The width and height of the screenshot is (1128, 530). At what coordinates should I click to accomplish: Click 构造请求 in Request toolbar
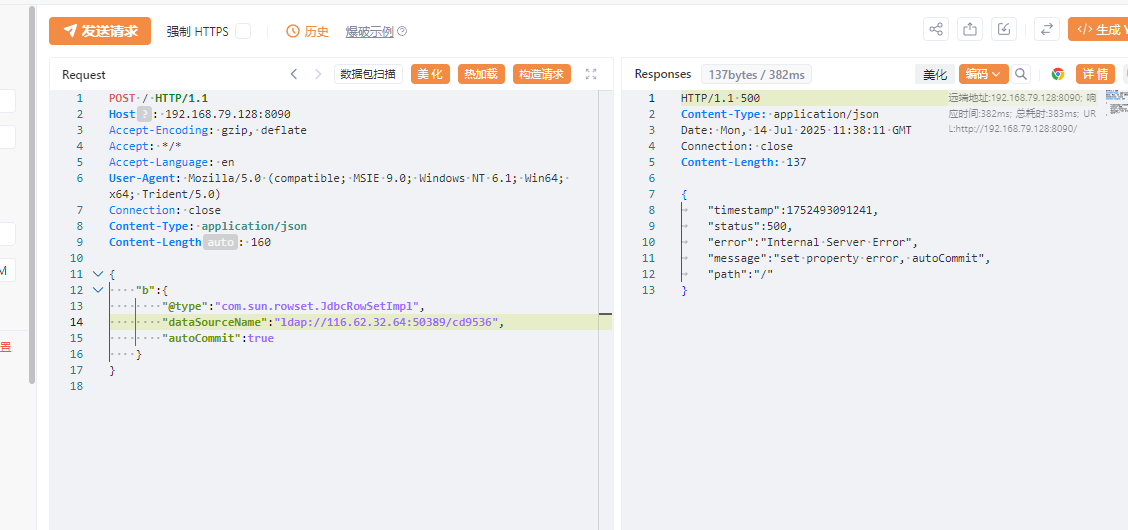541,74
